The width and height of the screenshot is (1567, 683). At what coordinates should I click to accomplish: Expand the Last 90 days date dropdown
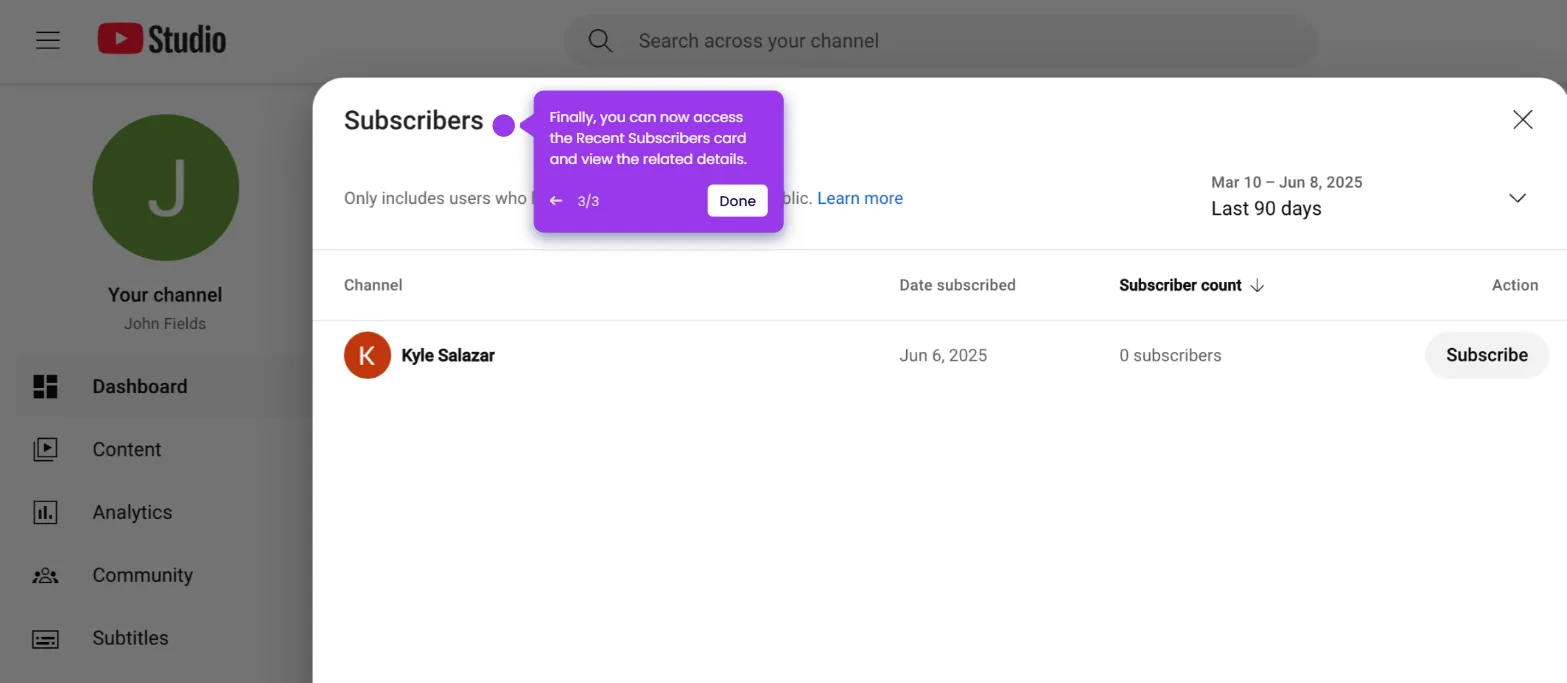tap(1368, 197)
